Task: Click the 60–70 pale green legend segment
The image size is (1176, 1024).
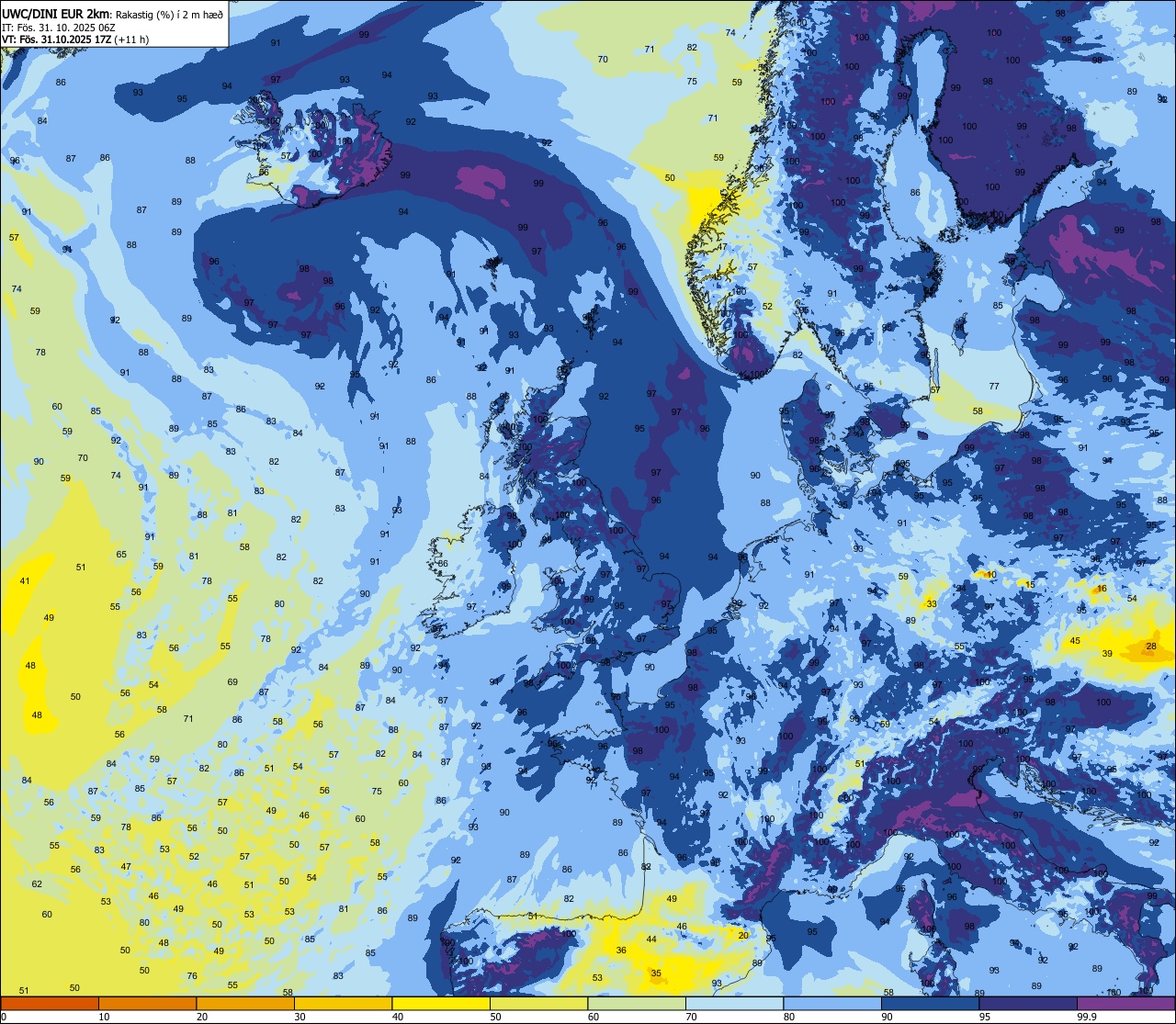Action: (637, 1003)
